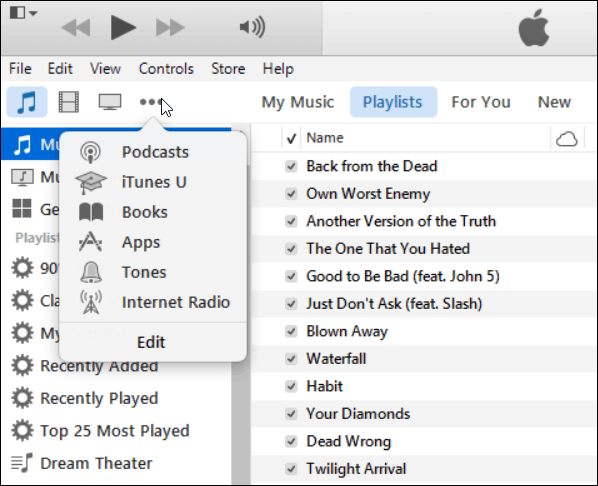Open the Controls menu
This screenshot has height=486, width=598.
coord(166,69)
